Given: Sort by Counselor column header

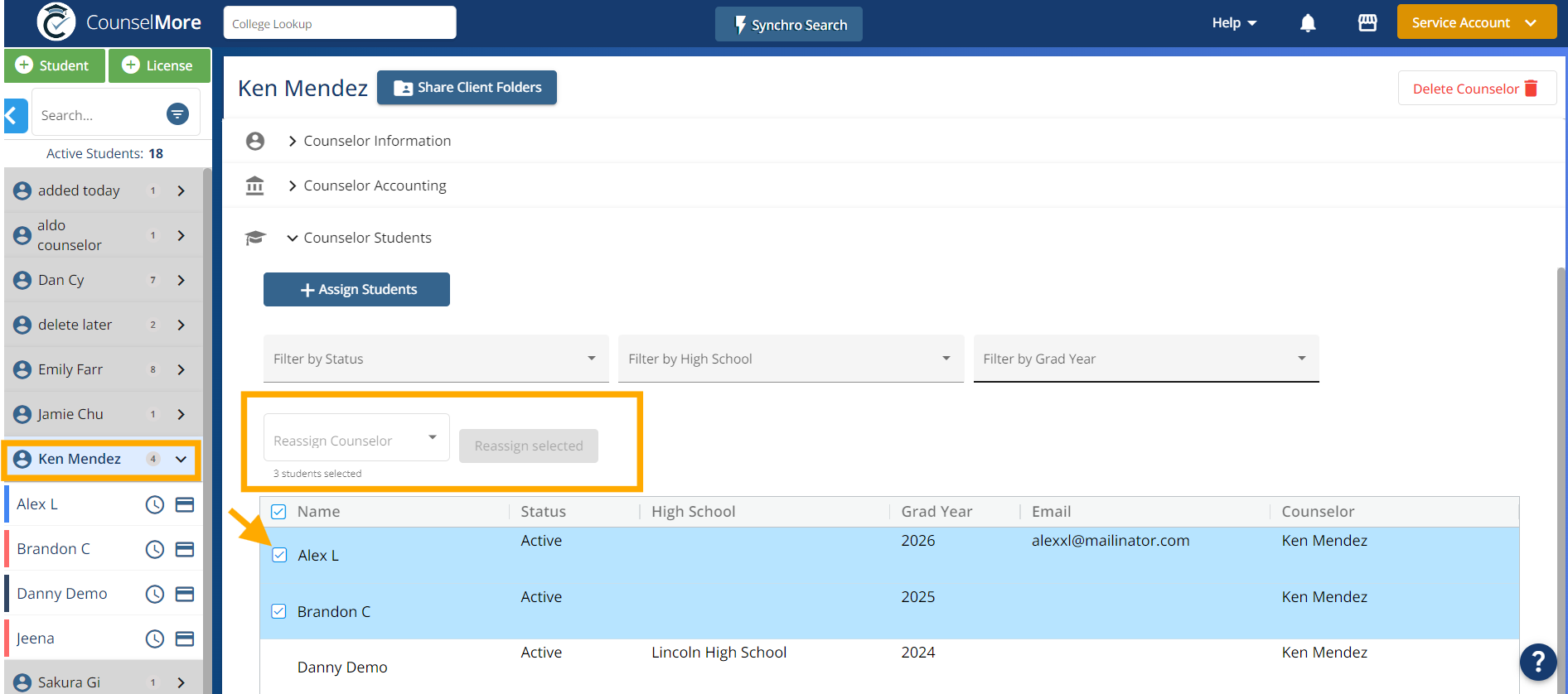Looking at the screenshot, I should pyautogui.click(x=1319, y=512).
